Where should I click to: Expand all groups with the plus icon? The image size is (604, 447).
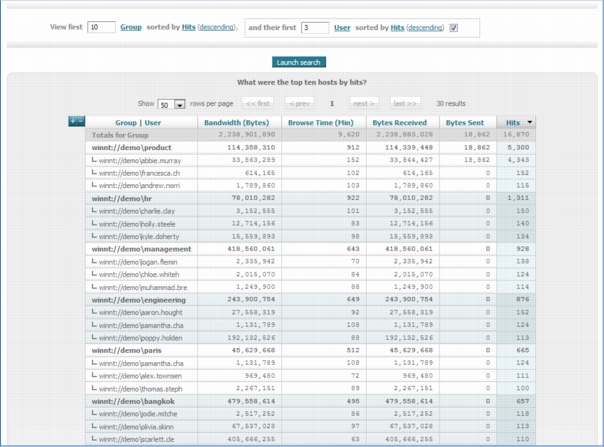(73, 122)
